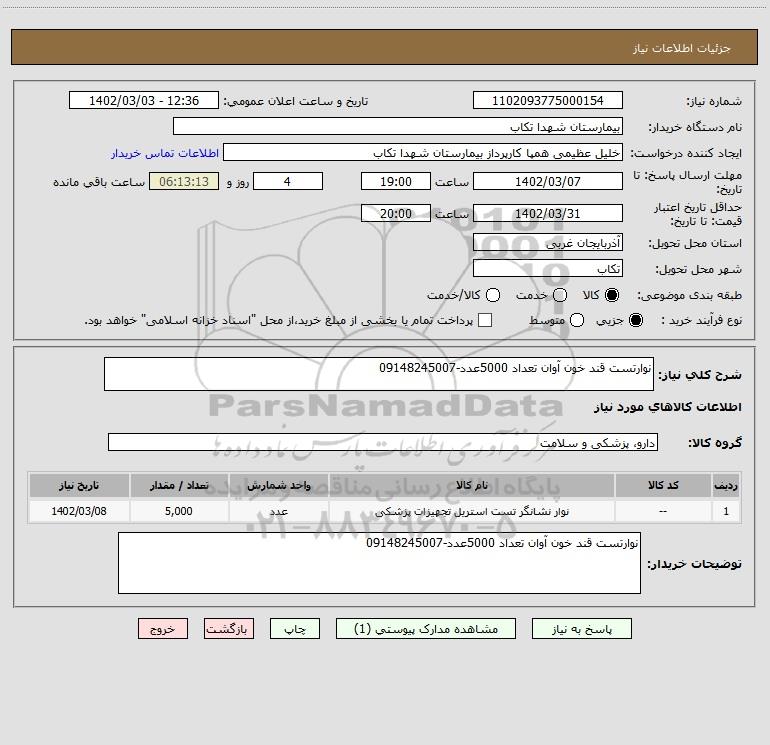This screenshot has width=770, height=745.
Task: Click the اطلاعات کالاهای مورد نیاز heading
Action: coord(667,407)
